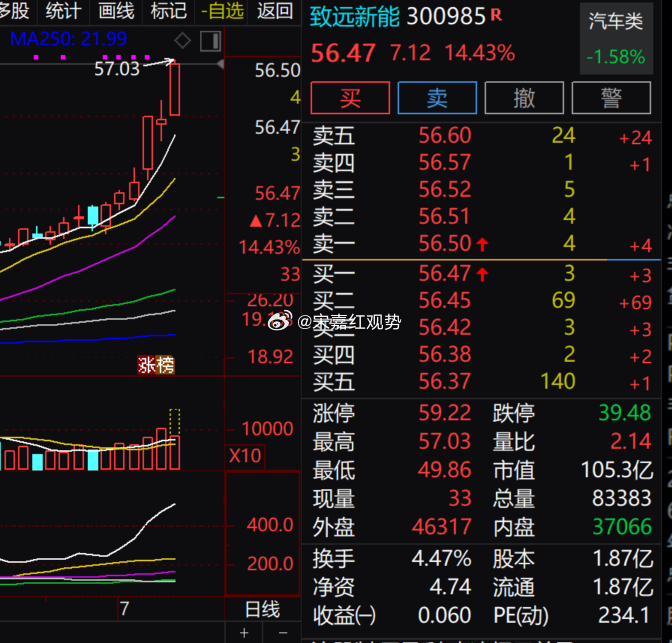
Task: Click the 量比 value 2.14
Action: coord(630,442)
